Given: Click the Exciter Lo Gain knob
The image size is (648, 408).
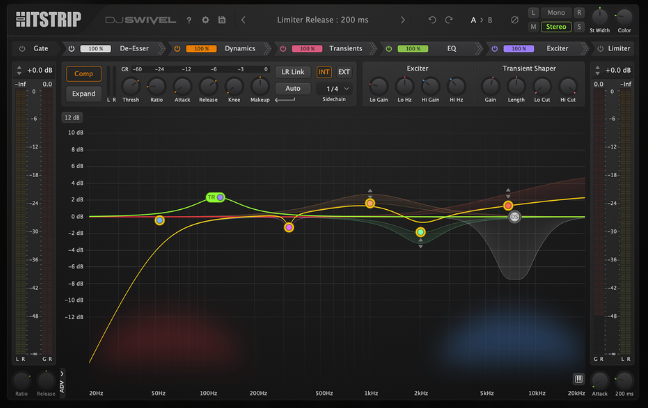Looking at the screenshot, I should coord(378,86).
